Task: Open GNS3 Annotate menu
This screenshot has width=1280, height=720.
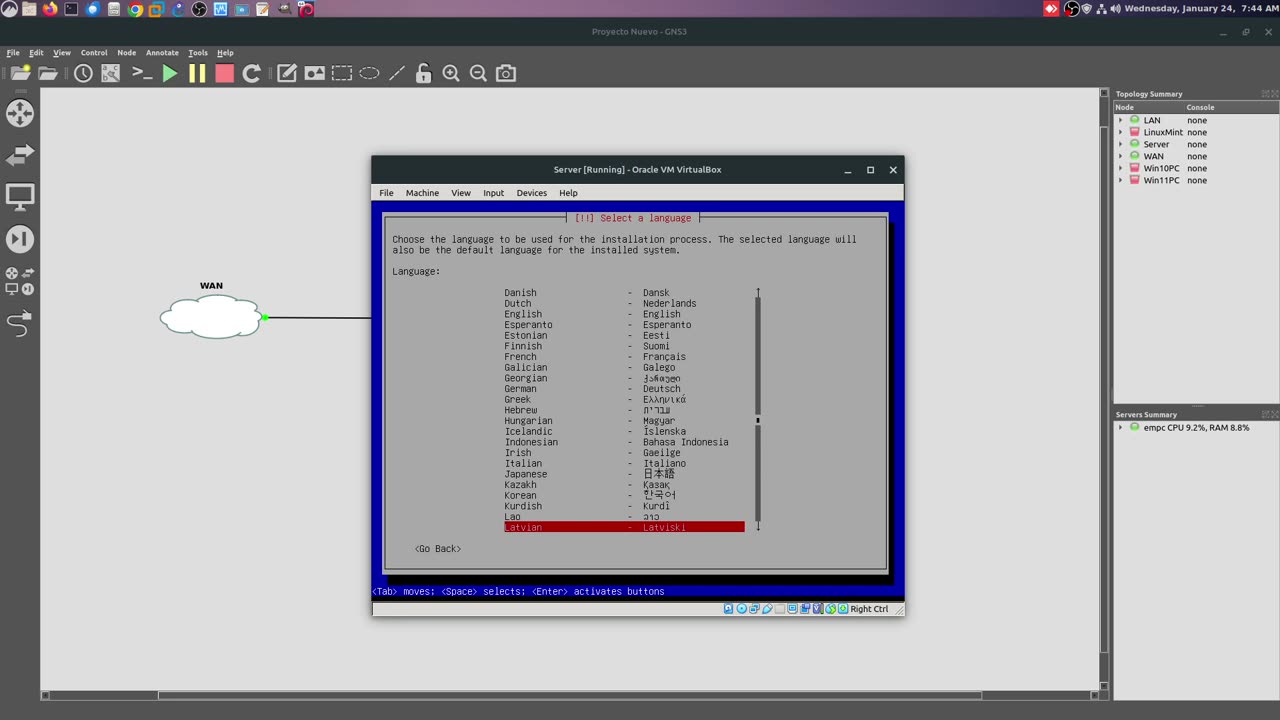Action: click(x=162, y=53)
